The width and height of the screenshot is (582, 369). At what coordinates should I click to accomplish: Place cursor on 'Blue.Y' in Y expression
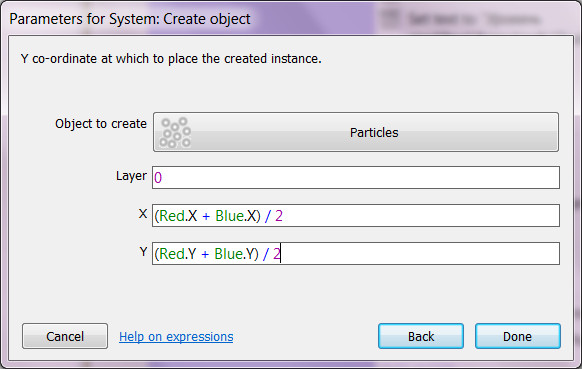(235, 254)
